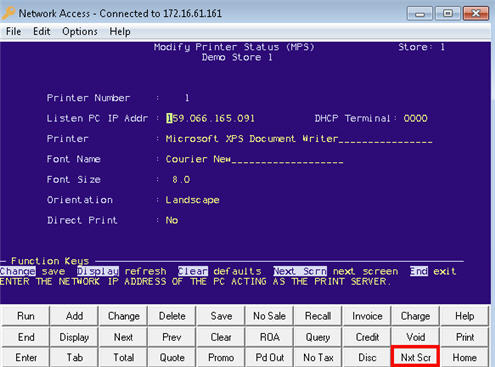Click the Display keypad button

pyautogui.click(x=74, y=337)
